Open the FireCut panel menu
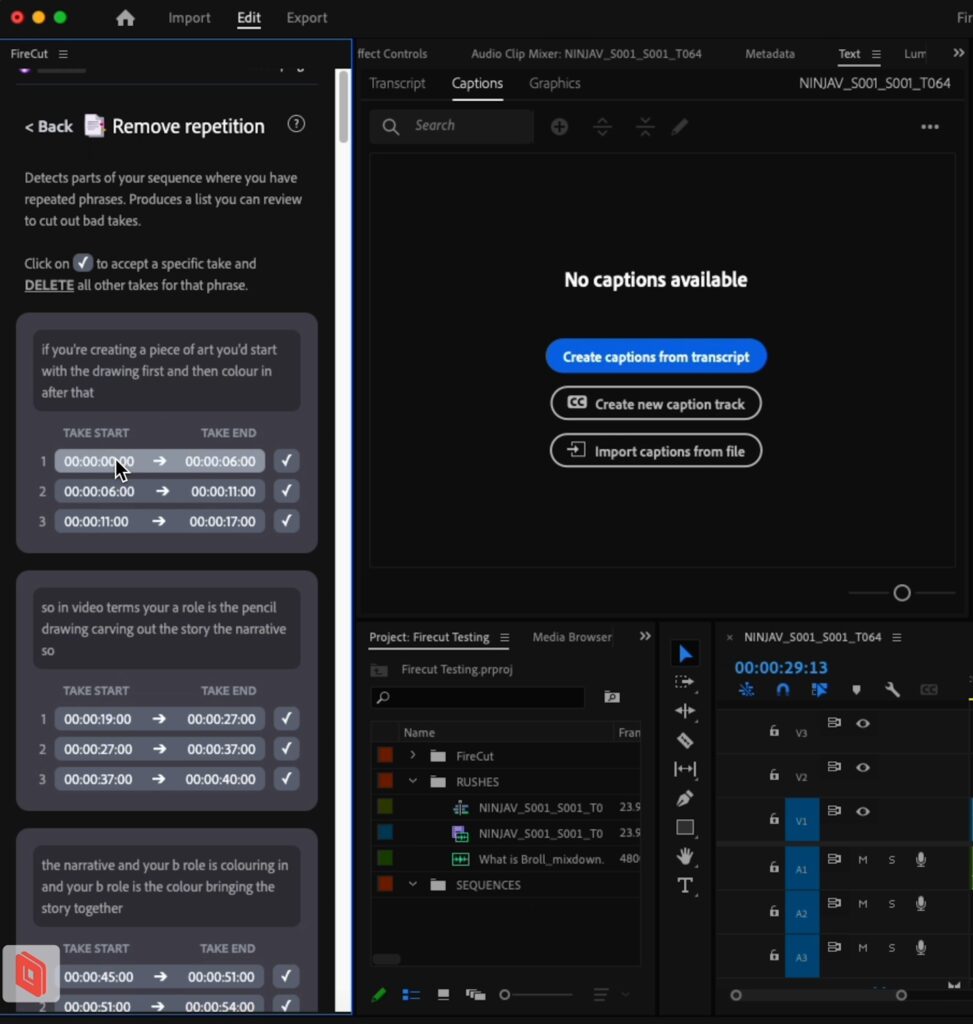 pyautogui.click(x=62, y=53)
